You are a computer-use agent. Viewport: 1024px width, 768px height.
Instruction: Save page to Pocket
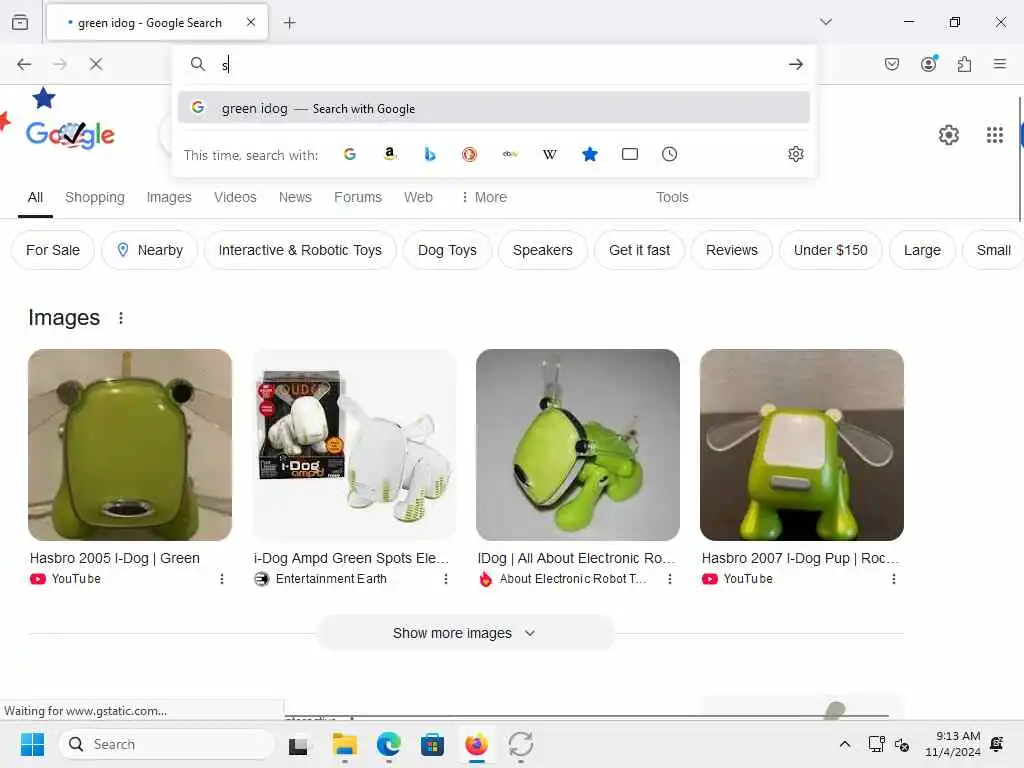tap(891, 64)
